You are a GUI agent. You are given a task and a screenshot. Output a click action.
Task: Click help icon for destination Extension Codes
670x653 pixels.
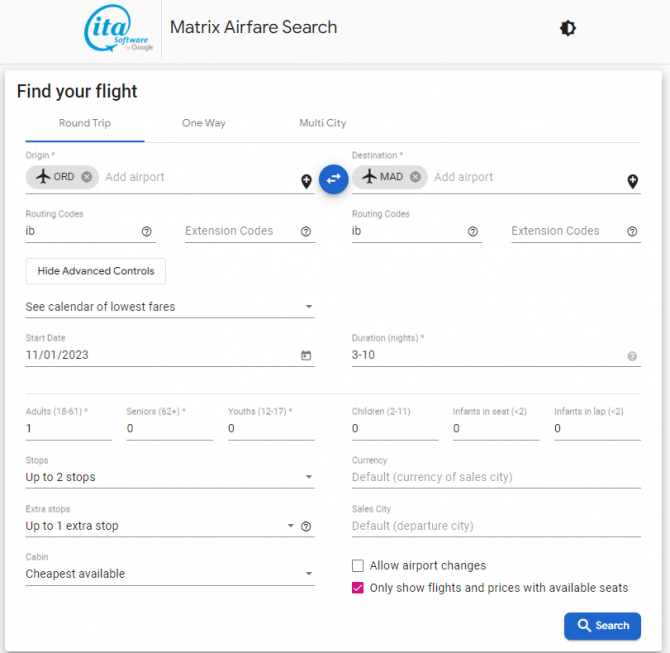632,231
